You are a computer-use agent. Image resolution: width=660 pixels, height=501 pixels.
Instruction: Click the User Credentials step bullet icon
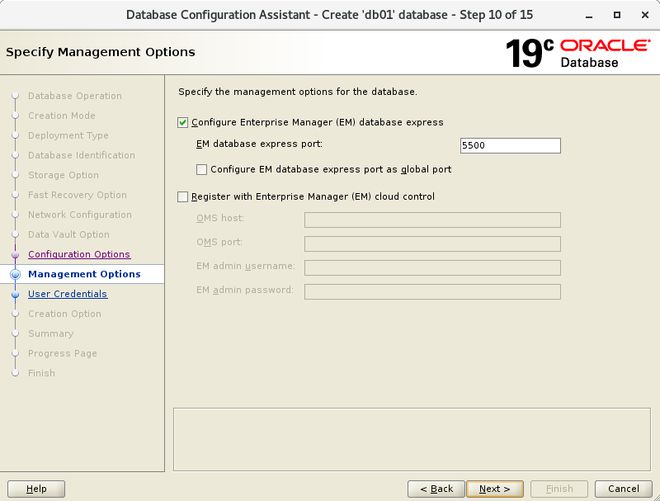(x=16, y=294)
